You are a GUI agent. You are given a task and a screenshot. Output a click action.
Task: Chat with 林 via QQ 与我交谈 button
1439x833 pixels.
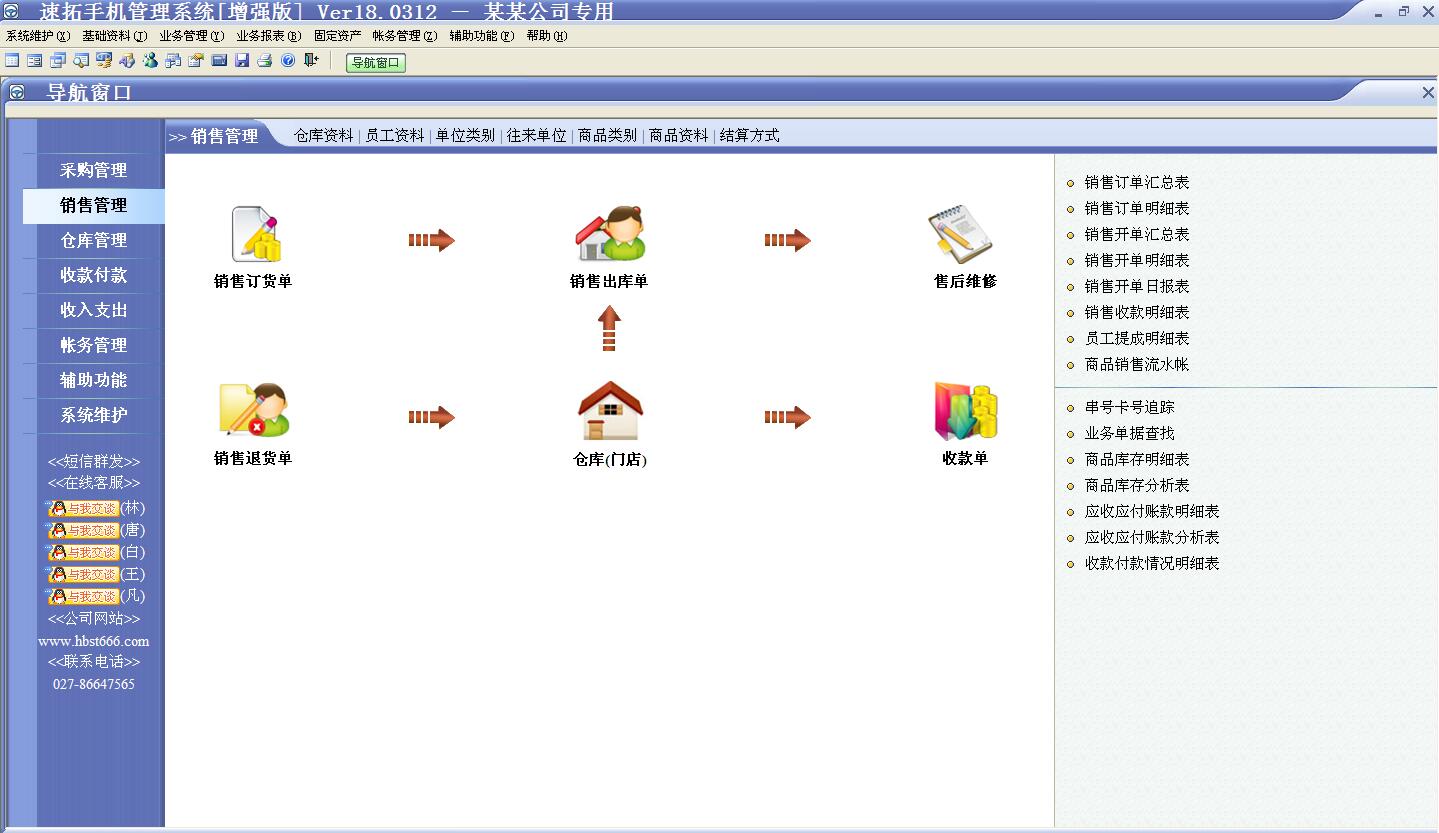click(x=83, y=508)
